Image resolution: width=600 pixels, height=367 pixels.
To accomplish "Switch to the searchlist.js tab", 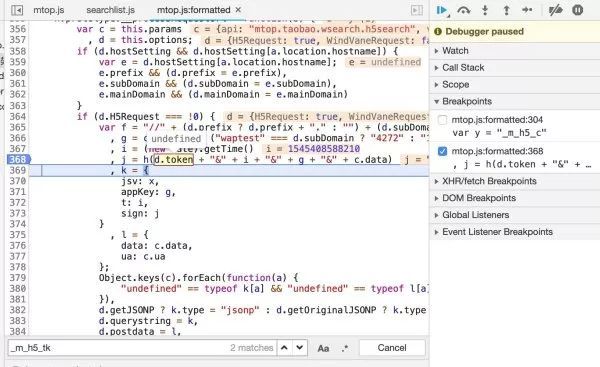I will point(110,10).
